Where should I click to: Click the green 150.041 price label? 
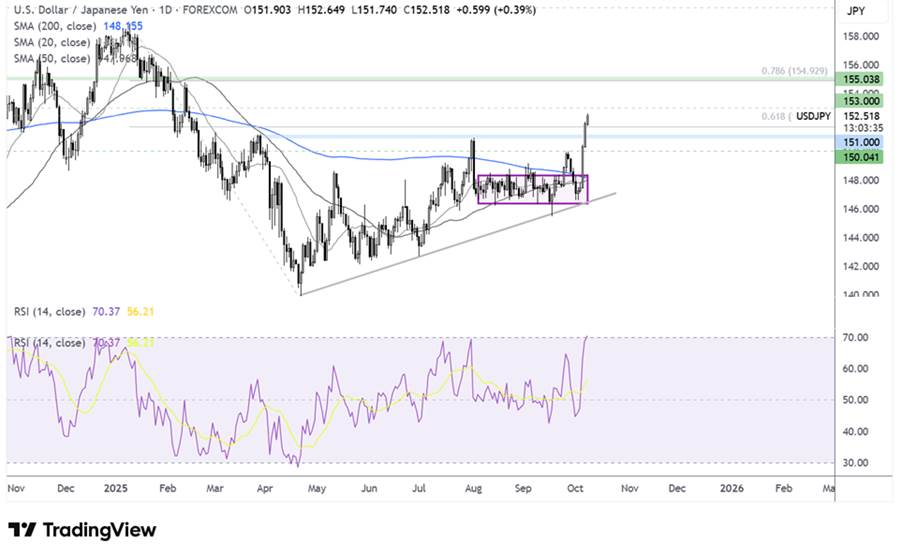tap(860, 157)
